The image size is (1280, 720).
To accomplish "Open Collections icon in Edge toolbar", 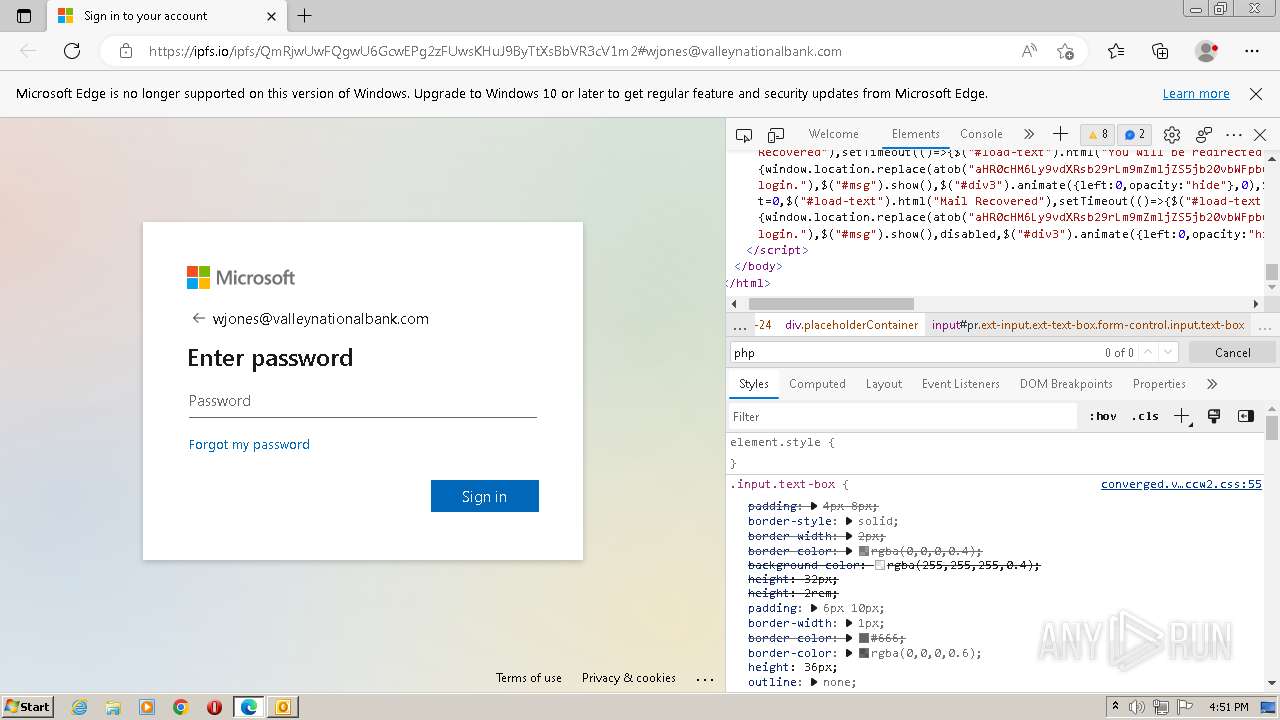I will pos(1160,51).
